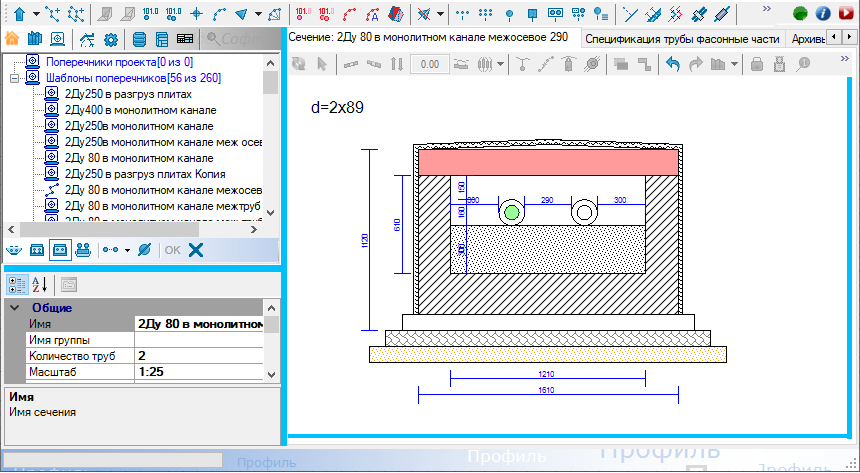Screen dimensions: 860x473
Task: Click the Количество труб value 2
Action: pos(199,356)
